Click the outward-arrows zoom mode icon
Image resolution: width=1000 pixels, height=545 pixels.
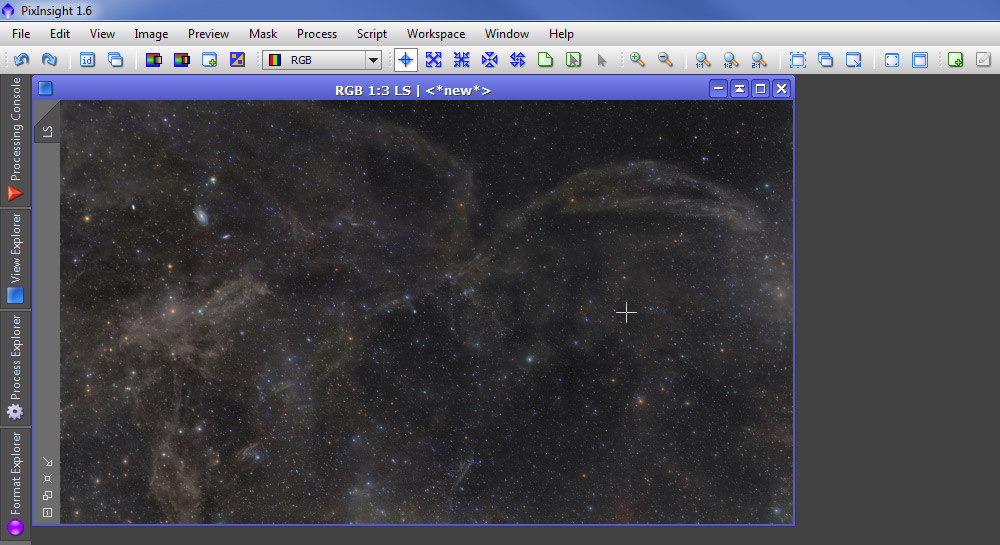coord(433,60)
